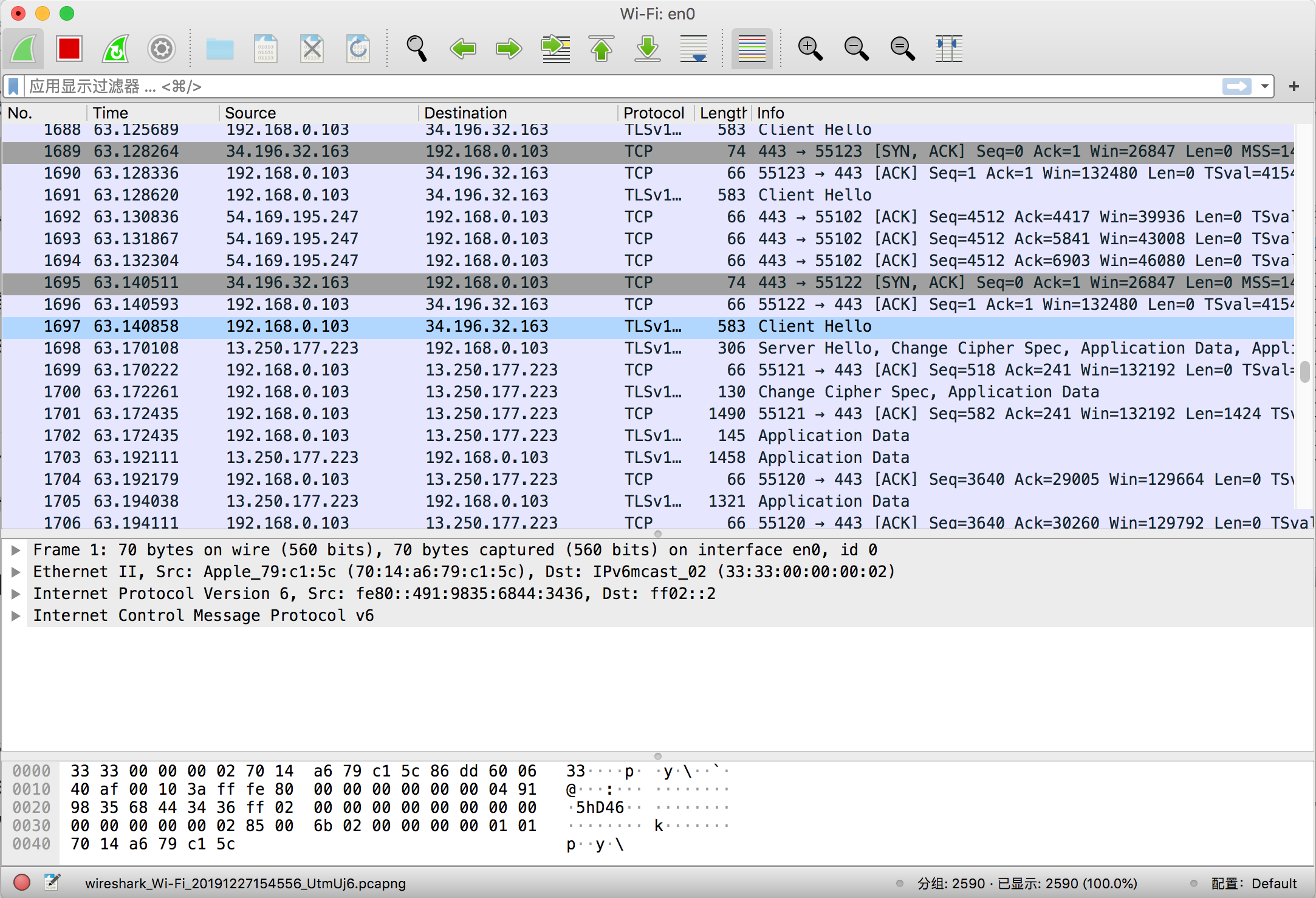Restart the current capture with green fin icon
This screenshot has height=898, width=1316.
tap(115, 49)
